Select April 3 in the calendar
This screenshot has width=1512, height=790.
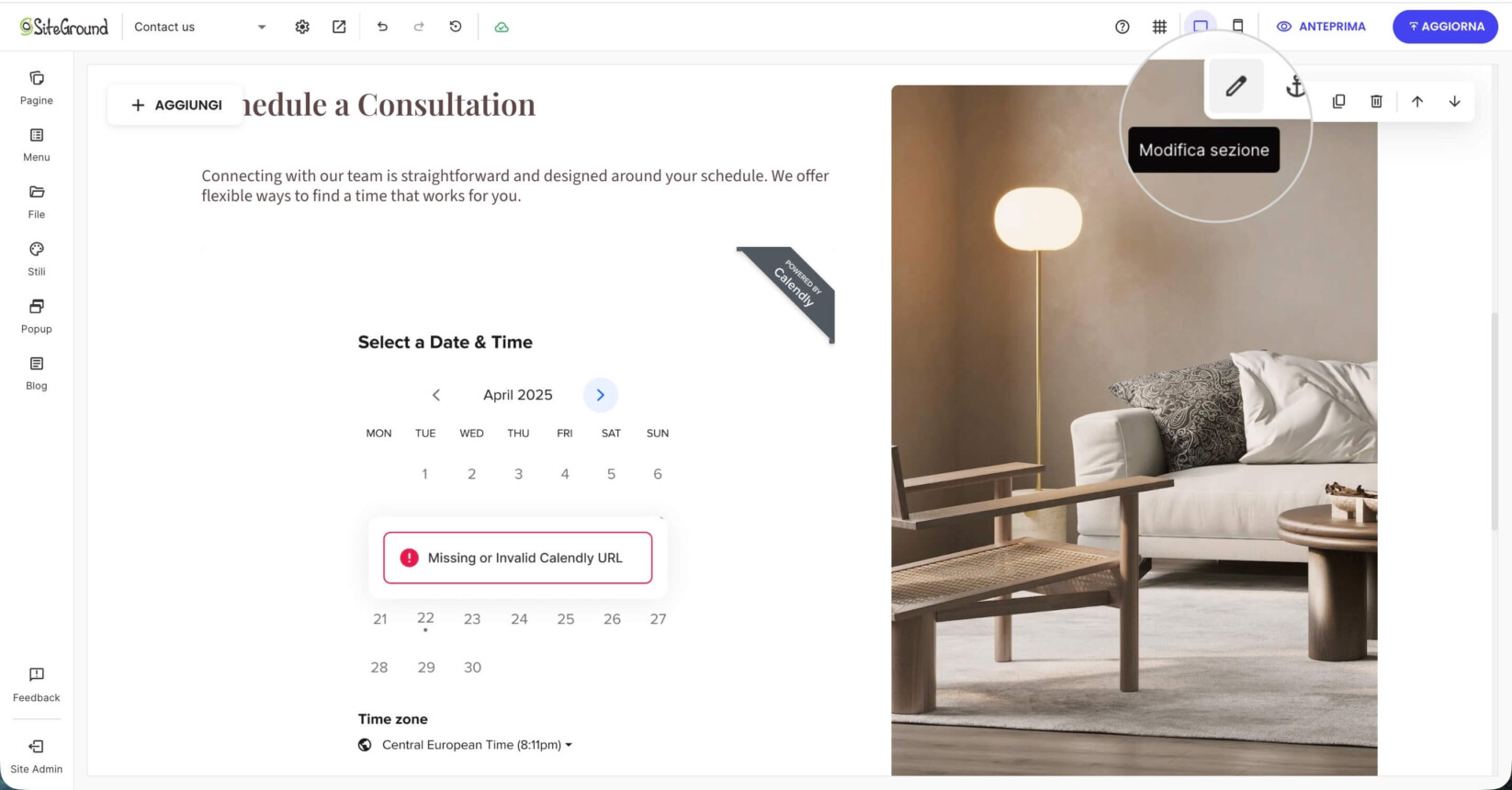pos(518,474)
